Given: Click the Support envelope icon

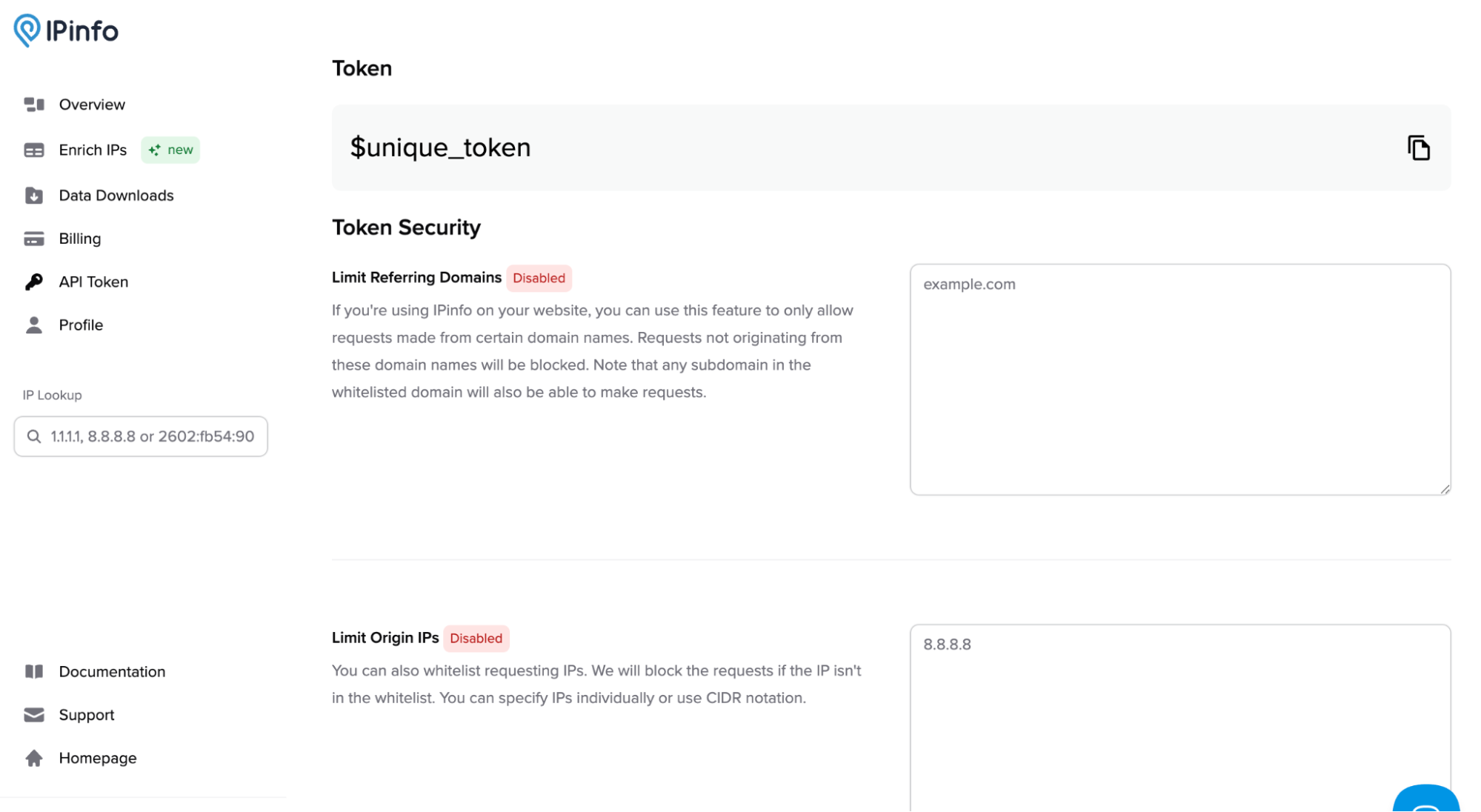Looking at the screenshot, I should 34,715.
